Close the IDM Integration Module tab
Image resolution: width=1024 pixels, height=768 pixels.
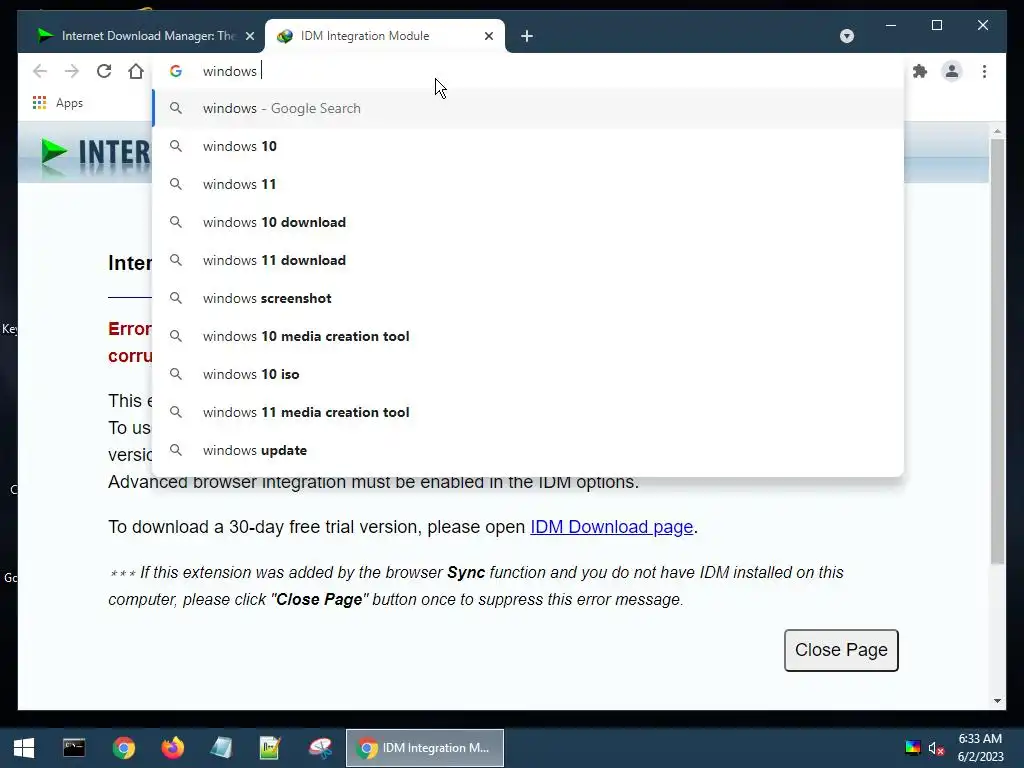click(488, 37)
